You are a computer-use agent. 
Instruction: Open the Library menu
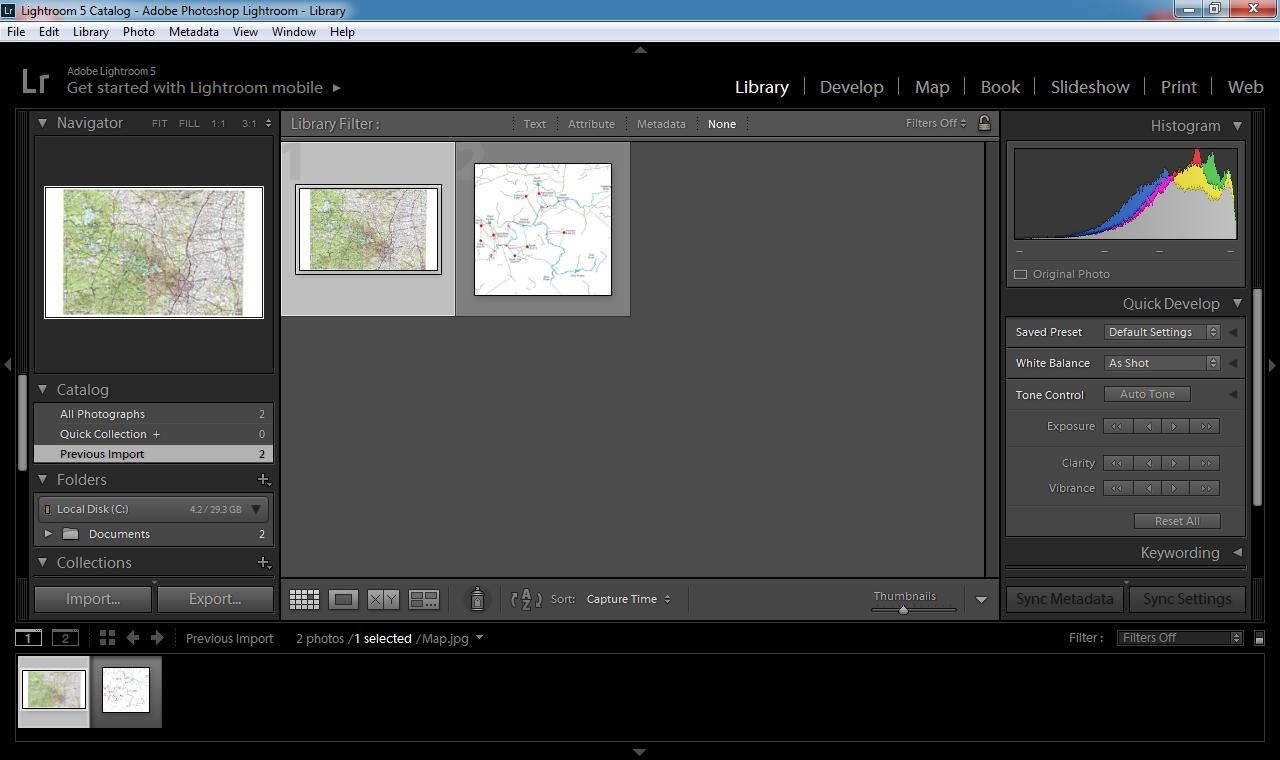(x=90, y=32)
